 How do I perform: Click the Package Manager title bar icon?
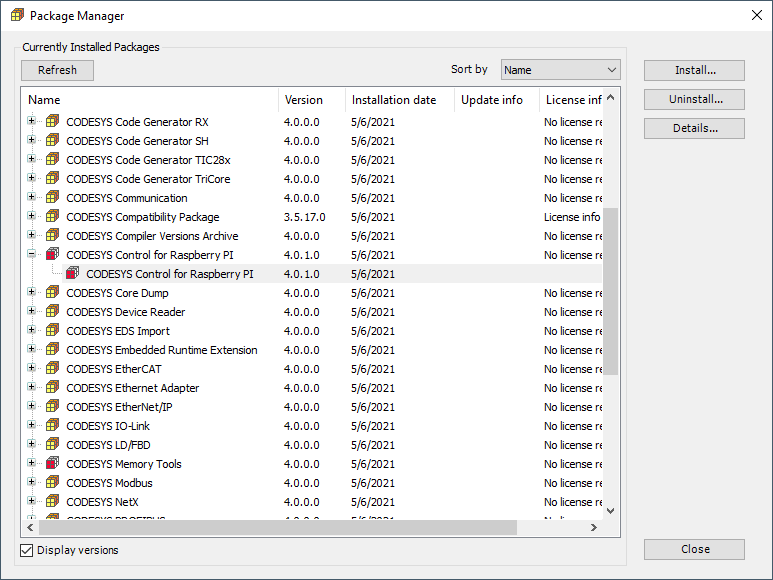(17, 16)
